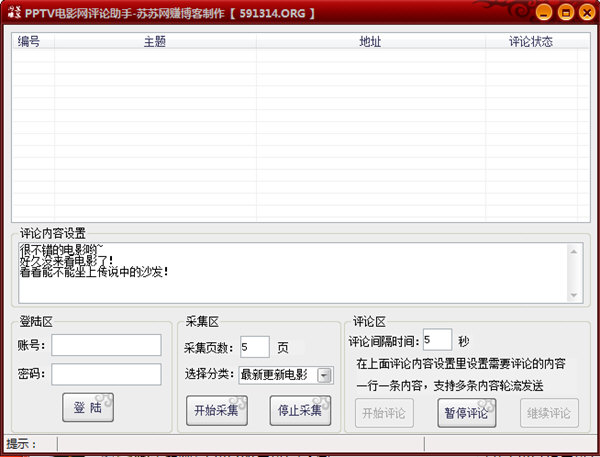Click the hint text 在上面评论内容设置里设置需要评论的内容
The image size is (600, 457).
click(x=461, y=364)
